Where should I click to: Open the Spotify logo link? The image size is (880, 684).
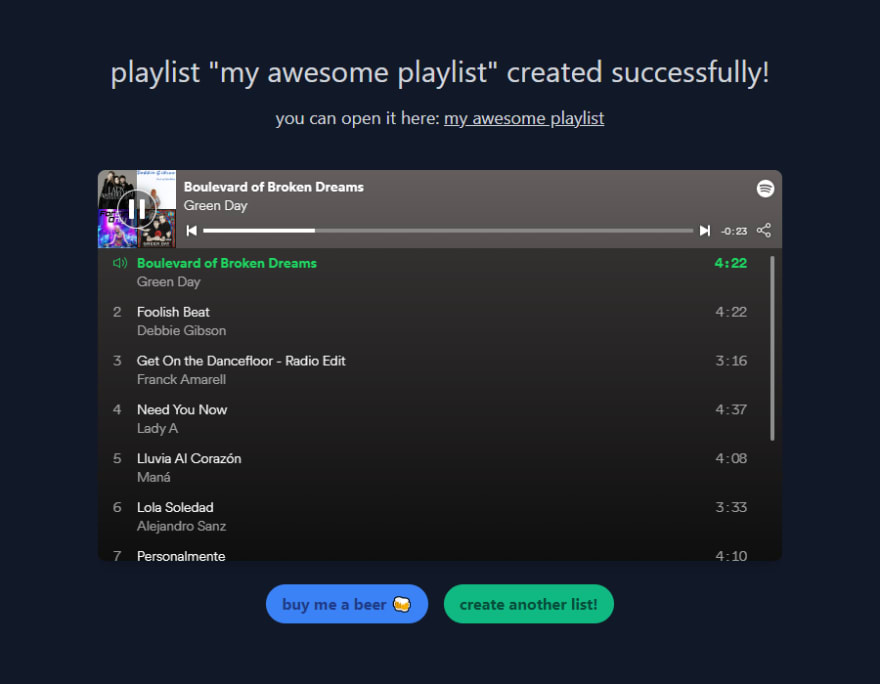(x=765, y=188)
